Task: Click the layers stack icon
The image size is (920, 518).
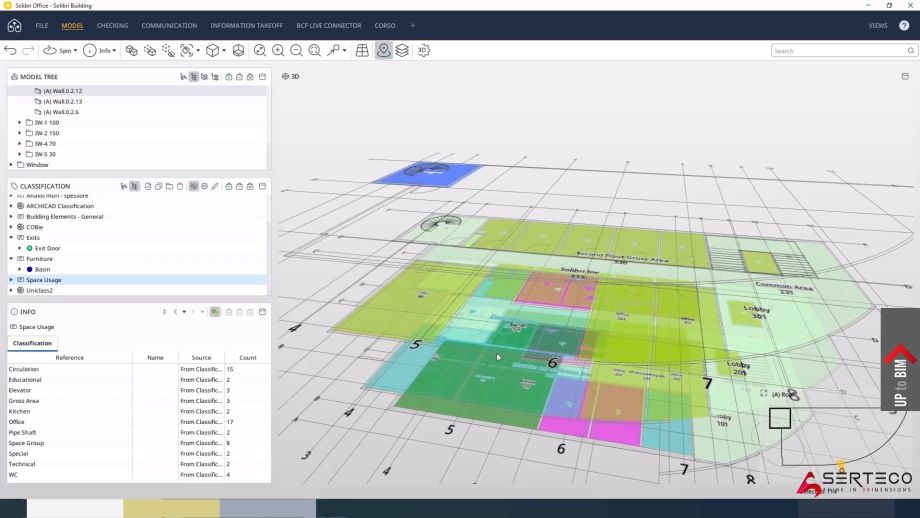Action: tap(402, 50)
